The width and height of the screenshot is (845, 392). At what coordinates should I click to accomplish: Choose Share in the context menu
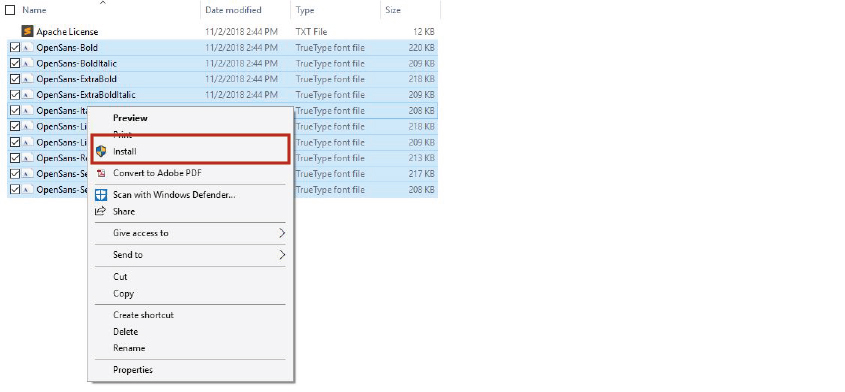click(x=124, y=211)
